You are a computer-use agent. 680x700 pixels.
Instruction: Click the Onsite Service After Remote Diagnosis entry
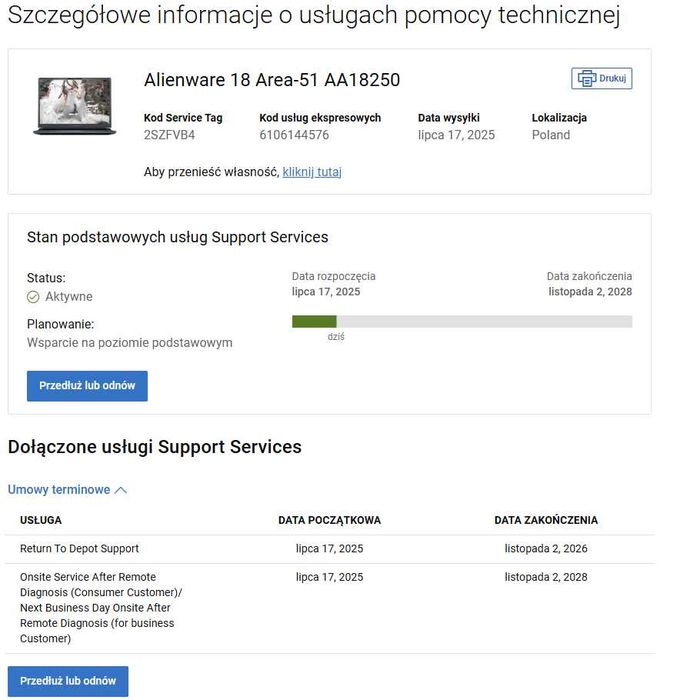(x=101, y=608)
